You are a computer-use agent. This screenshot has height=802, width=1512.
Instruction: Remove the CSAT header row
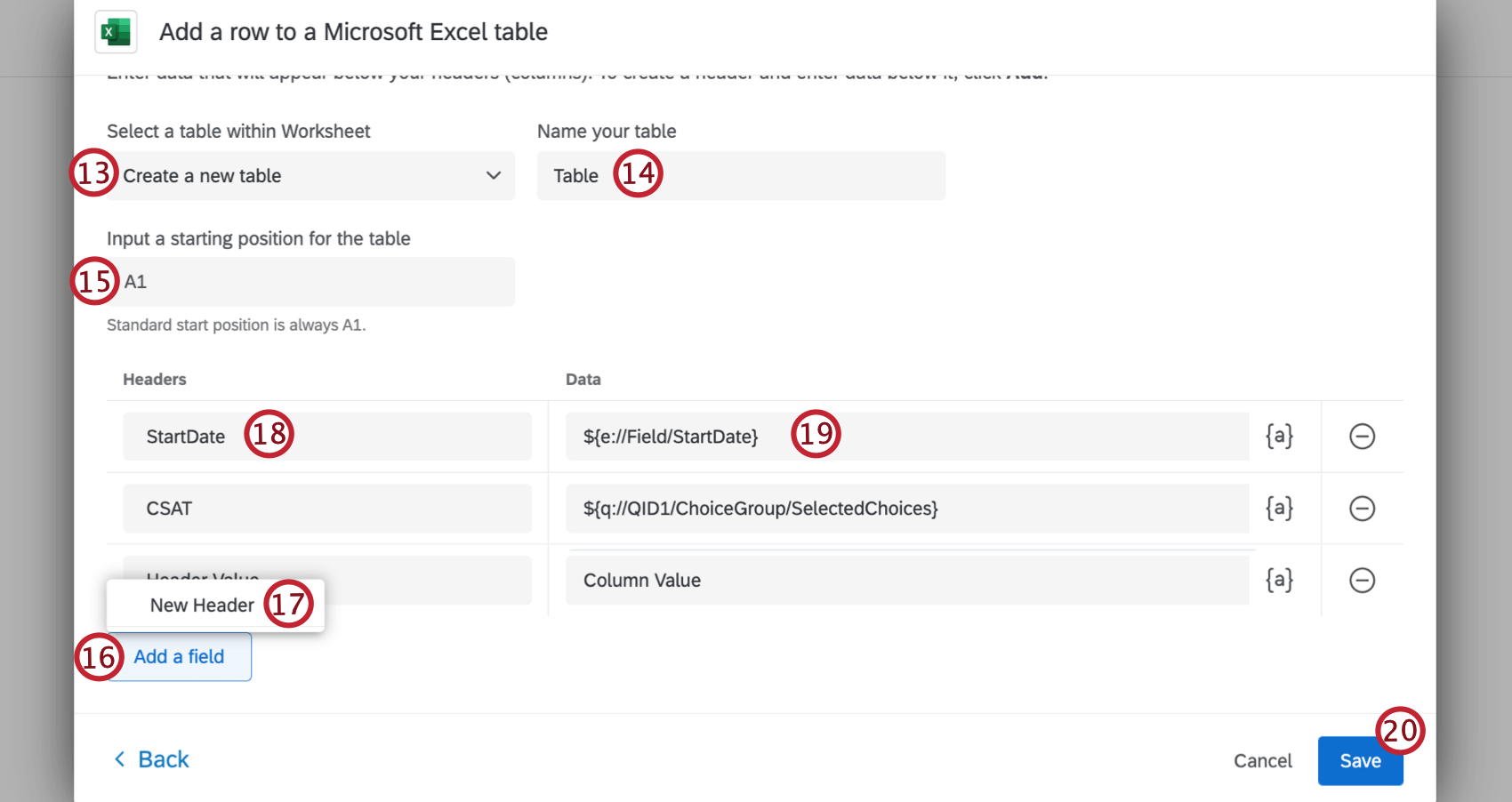1363,509
